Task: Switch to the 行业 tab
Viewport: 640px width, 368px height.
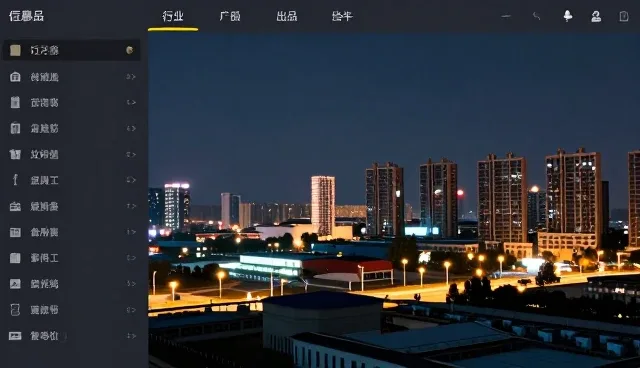Action: (173, 16)
